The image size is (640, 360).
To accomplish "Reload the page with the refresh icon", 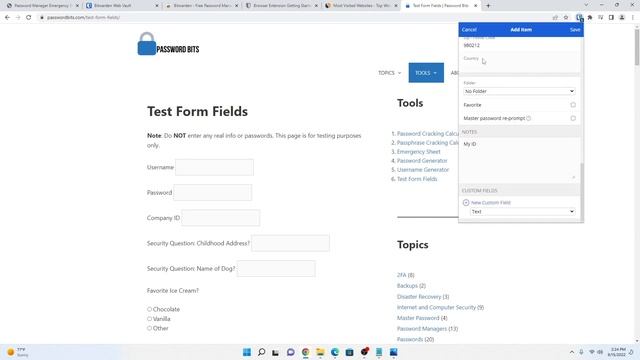I will (x=29, y=18).
